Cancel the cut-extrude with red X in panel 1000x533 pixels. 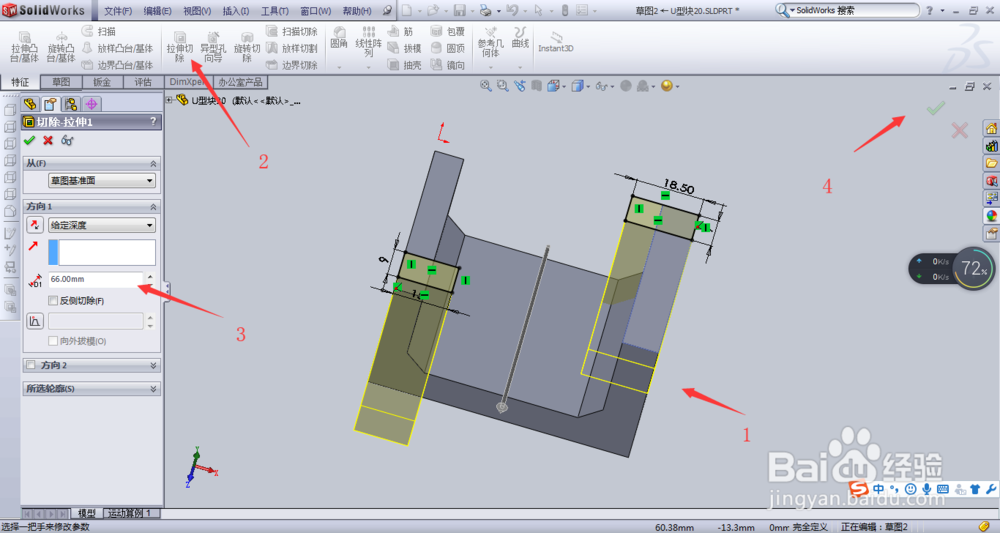pos(48,140)
